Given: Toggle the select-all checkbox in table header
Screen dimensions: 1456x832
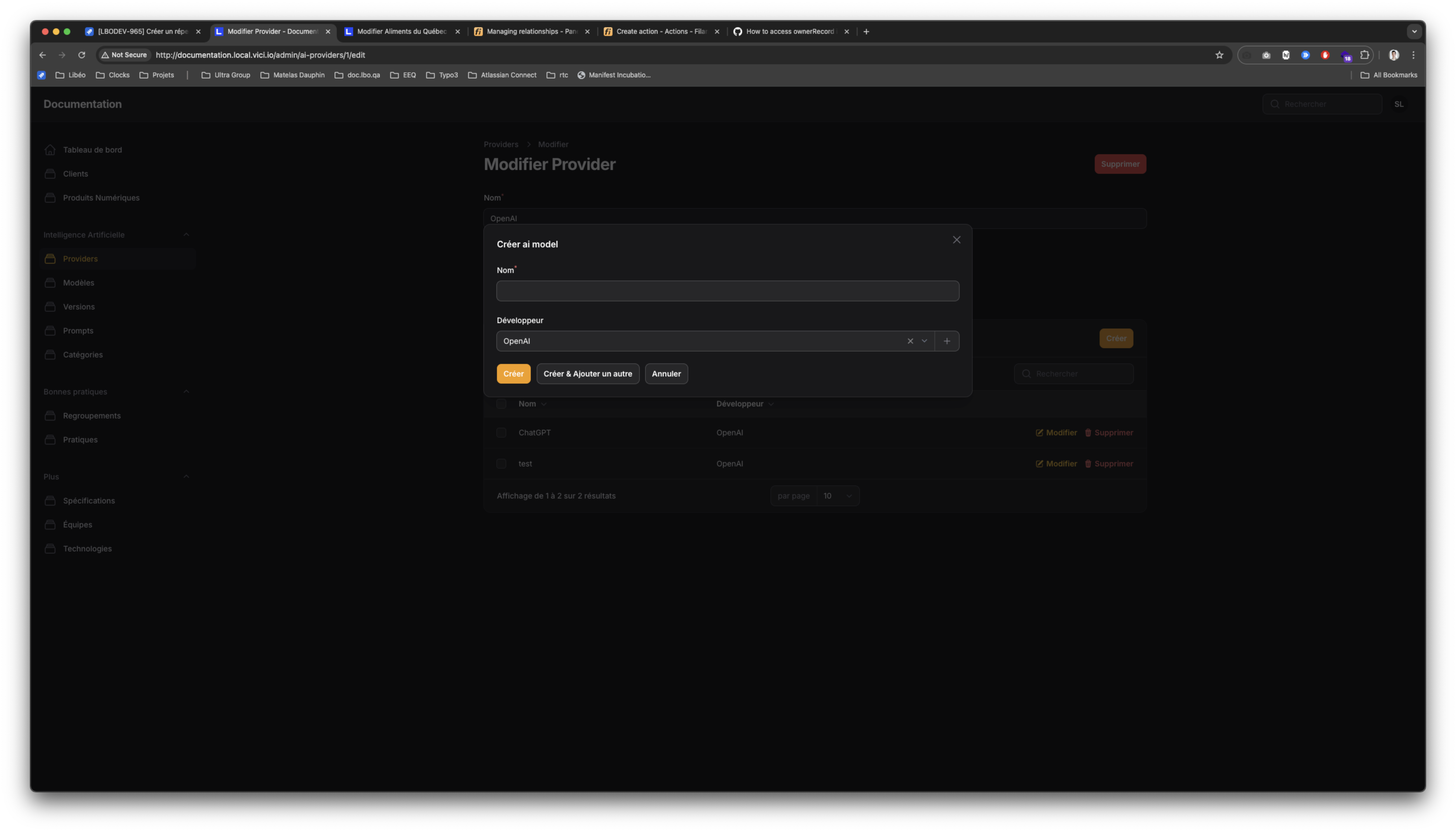Looking at the screenshot, I should pyautogui.click(x=501, y=404).
